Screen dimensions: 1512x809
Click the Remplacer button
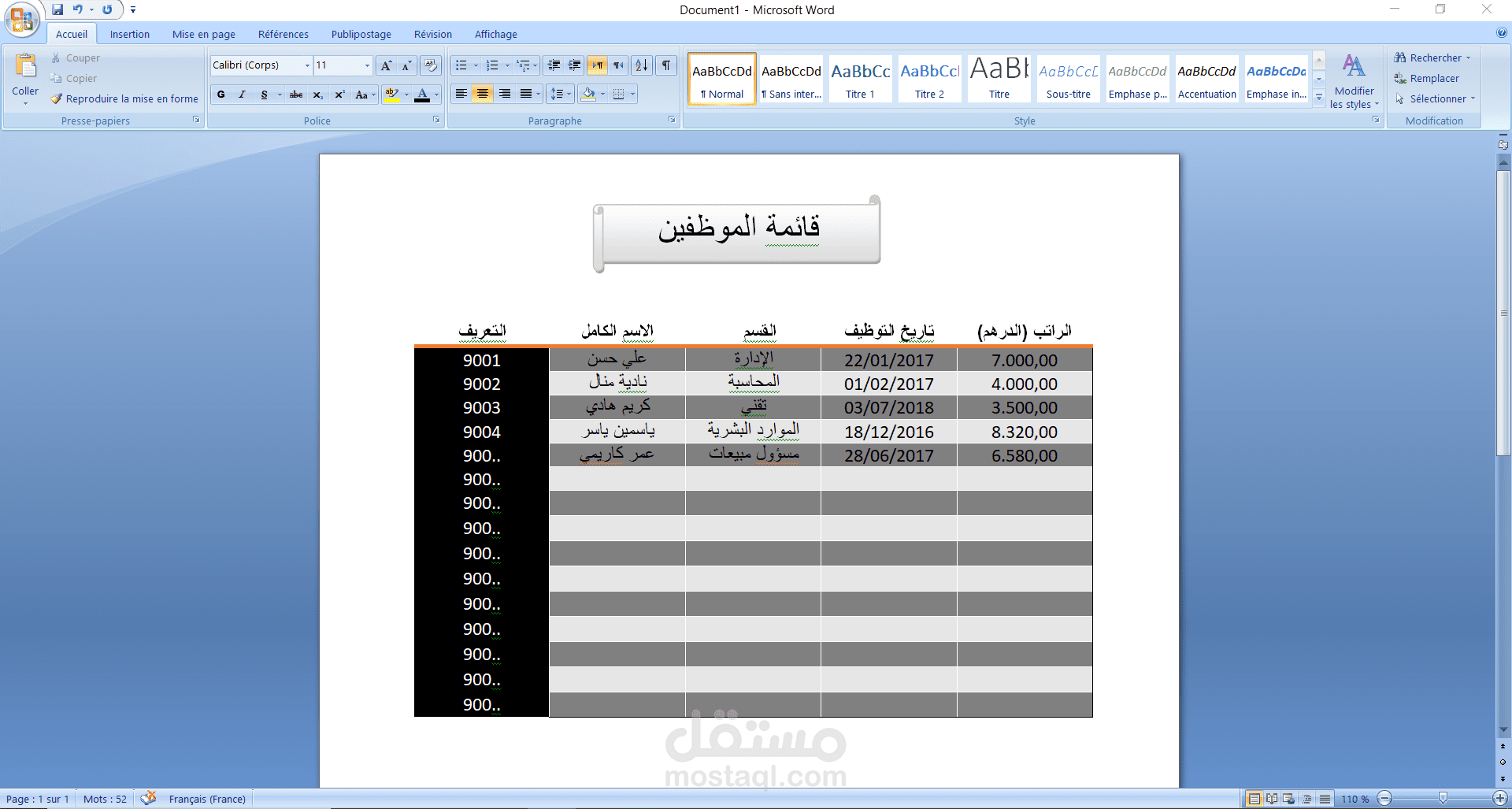click(1426, 78)
